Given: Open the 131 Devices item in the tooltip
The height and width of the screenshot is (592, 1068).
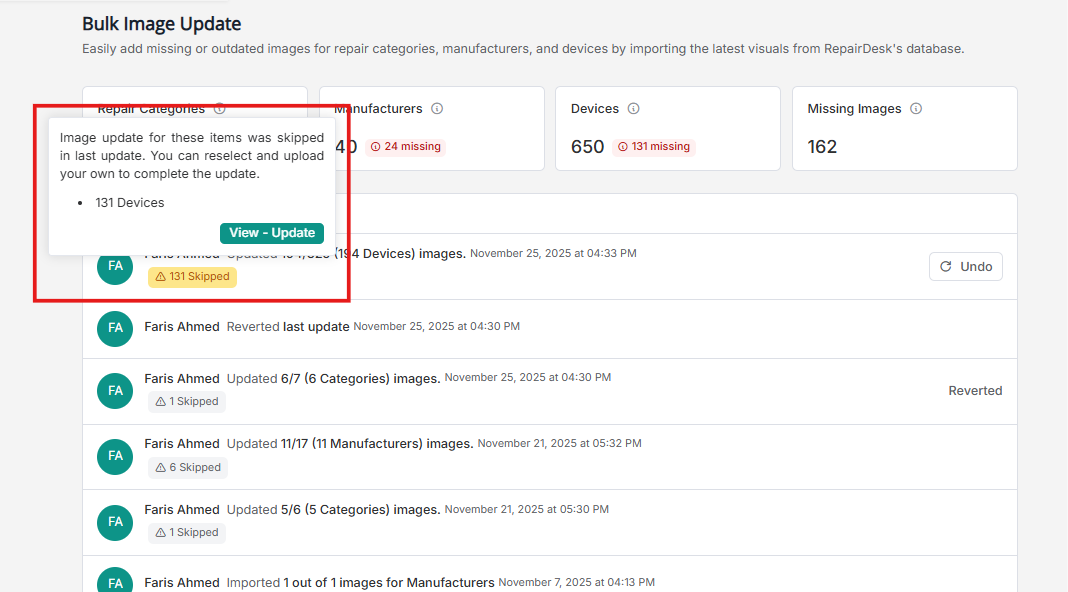Looking at the screenshot, I should click(128, 202).
